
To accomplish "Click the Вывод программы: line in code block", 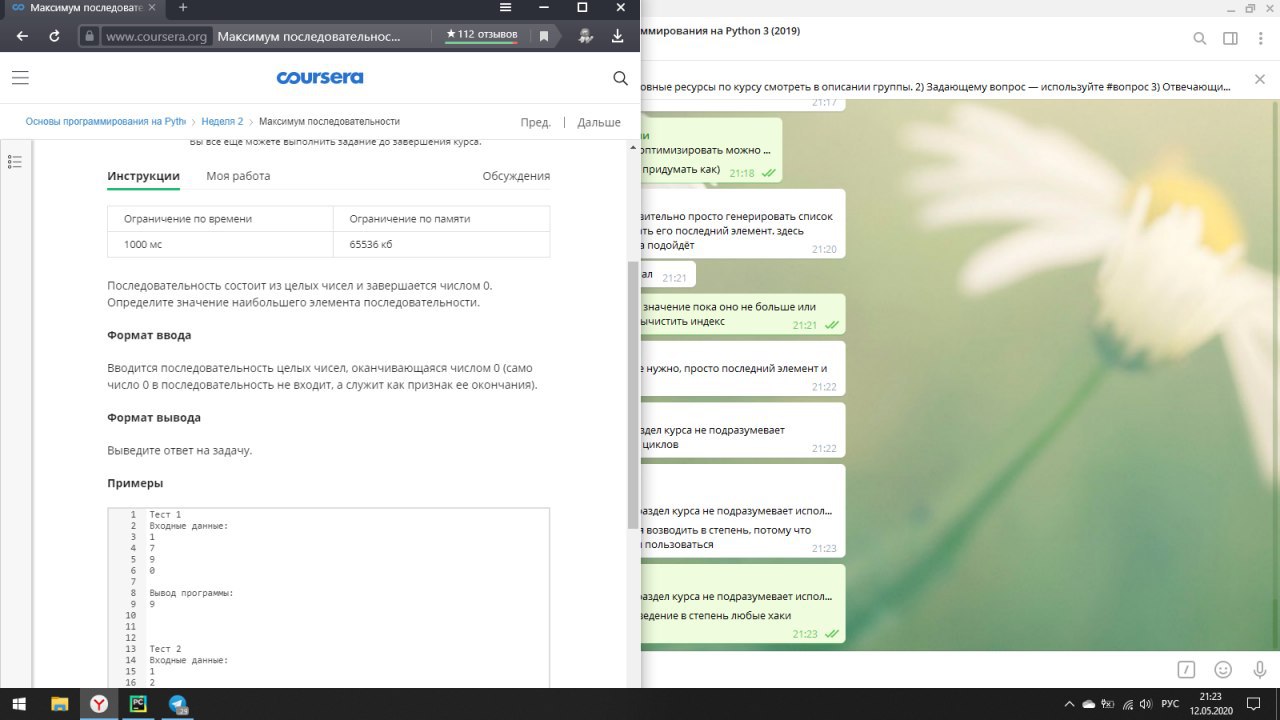I will tap(191, 593).
